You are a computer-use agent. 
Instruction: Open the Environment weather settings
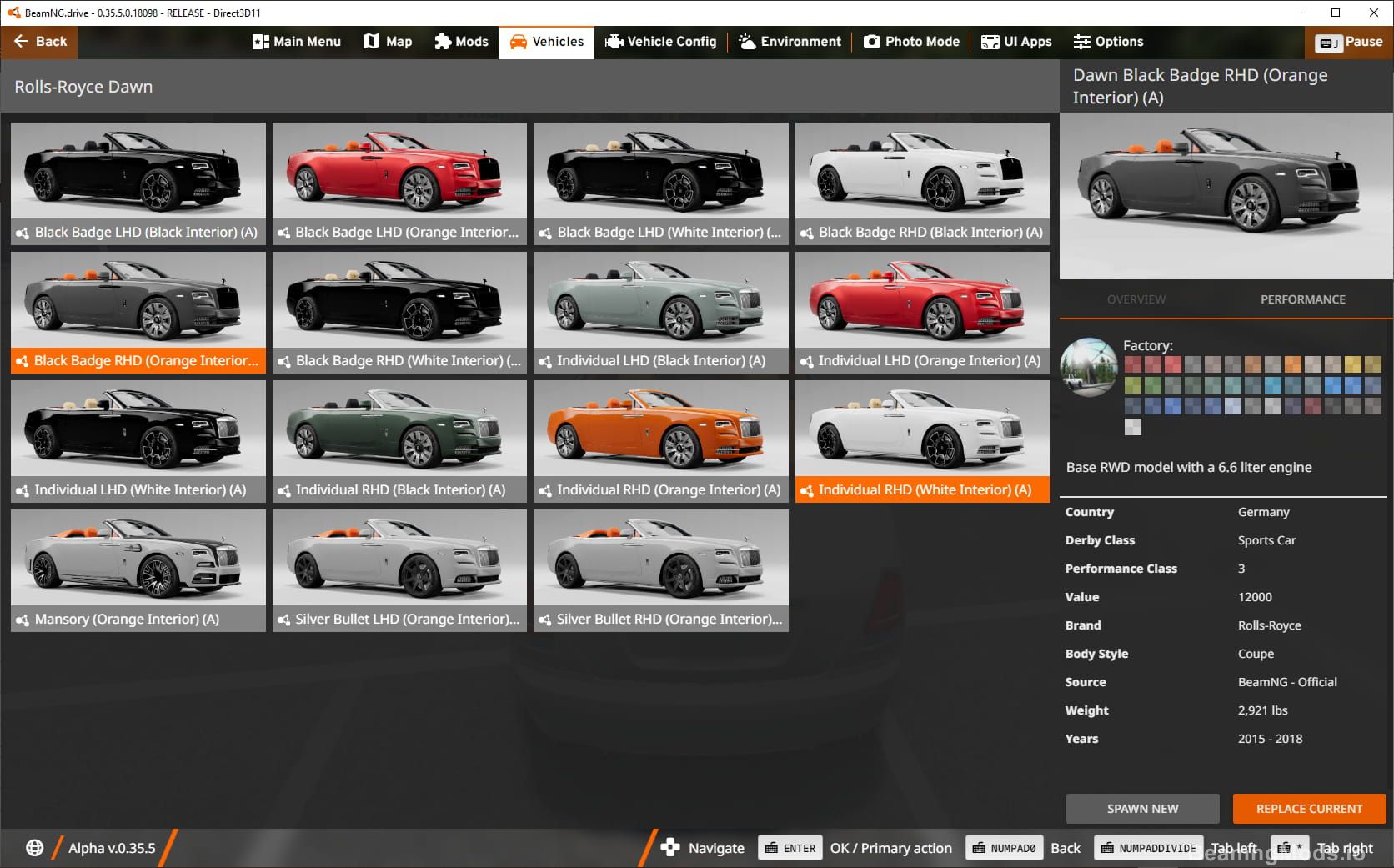790,42
